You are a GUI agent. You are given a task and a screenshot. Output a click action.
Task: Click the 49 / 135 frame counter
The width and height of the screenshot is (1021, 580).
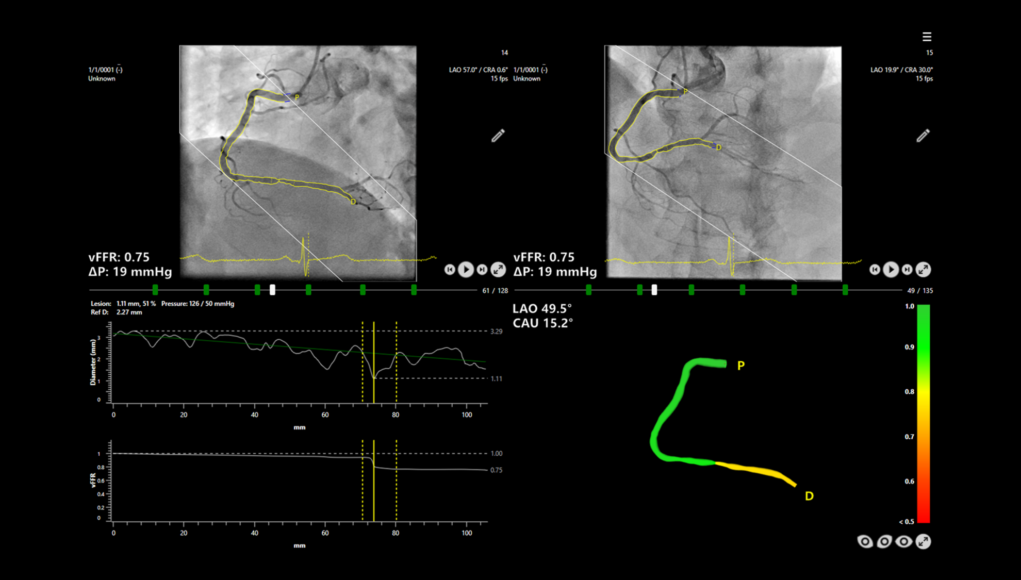pyautogui.click(x=920, y=290)
